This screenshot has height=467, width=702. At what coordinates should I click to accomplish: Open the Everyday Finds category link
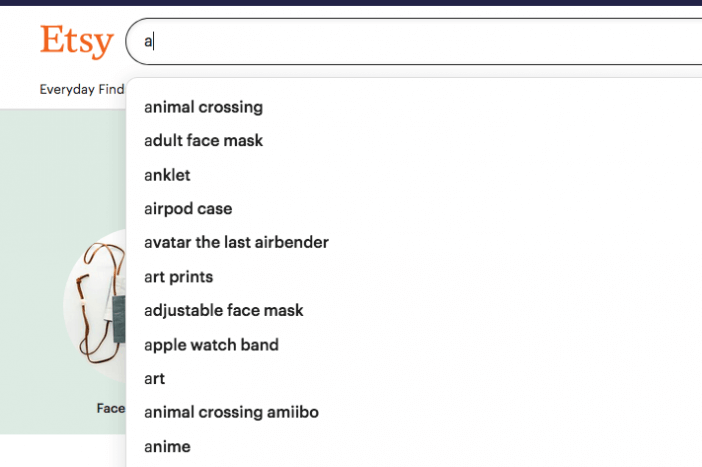click(82, 90)
